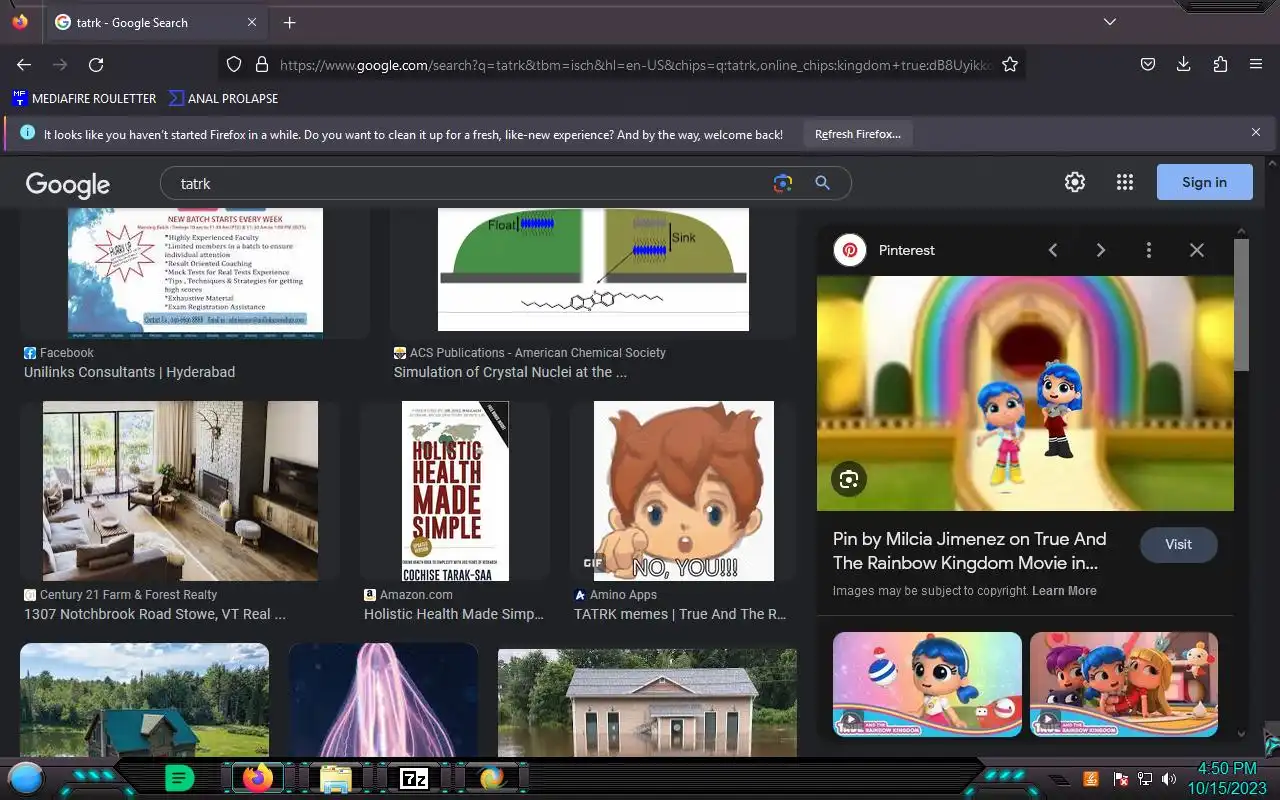This screenshot has height=800, width=1280.
Task: Open the green notes app in taskbar
Action: pos(179,778)
